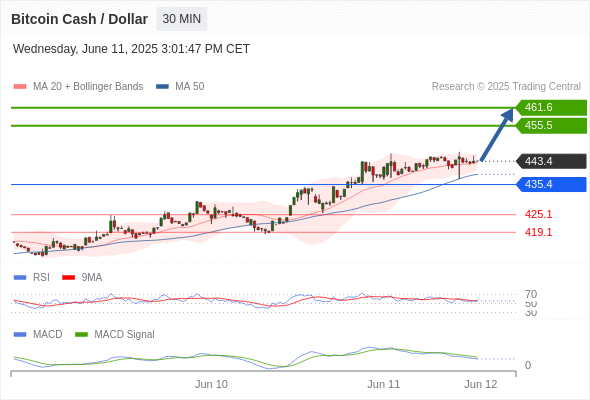Viewport: 590px width, 400px height.
Task: Click the 30 MIN timeframe badge
Action: pyautogui.click(x=182, y=19)
